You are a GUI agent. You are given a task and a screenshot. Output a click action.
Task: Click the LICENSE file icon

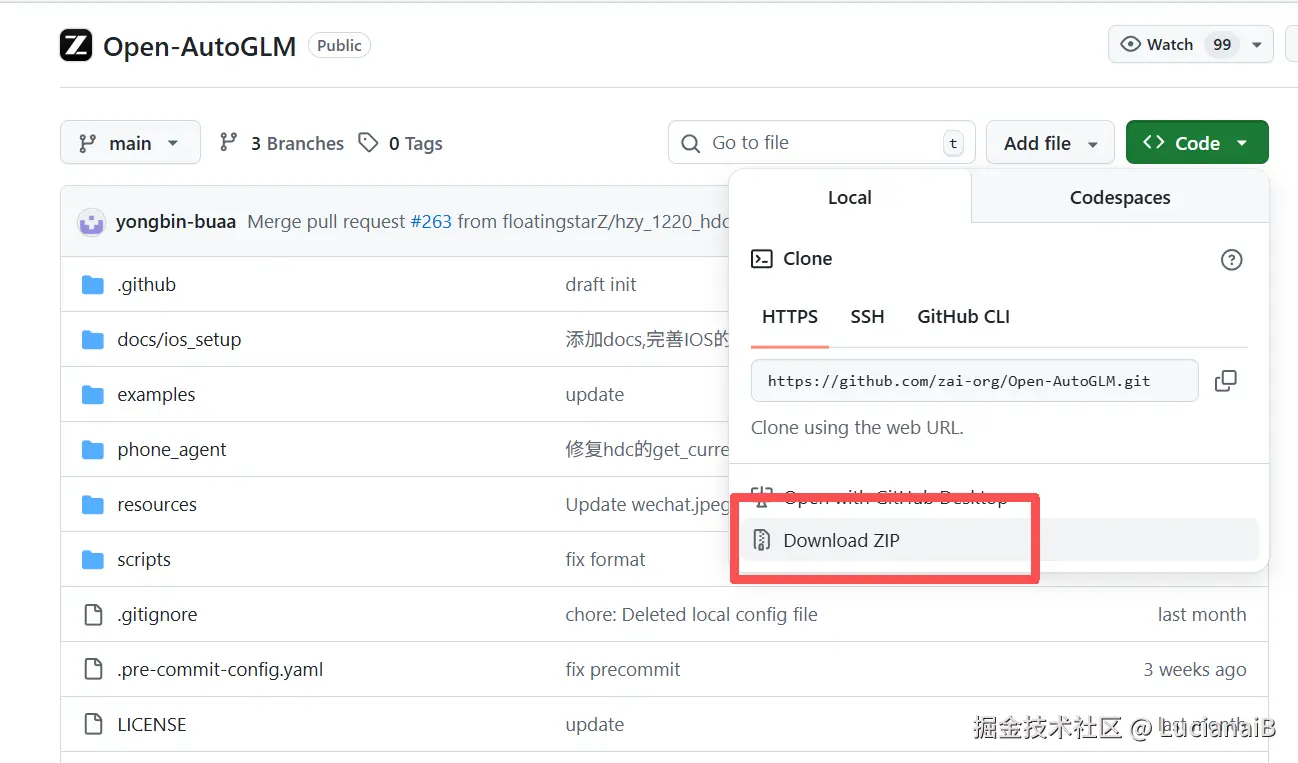pyautogui.click(x=93, y=725)
